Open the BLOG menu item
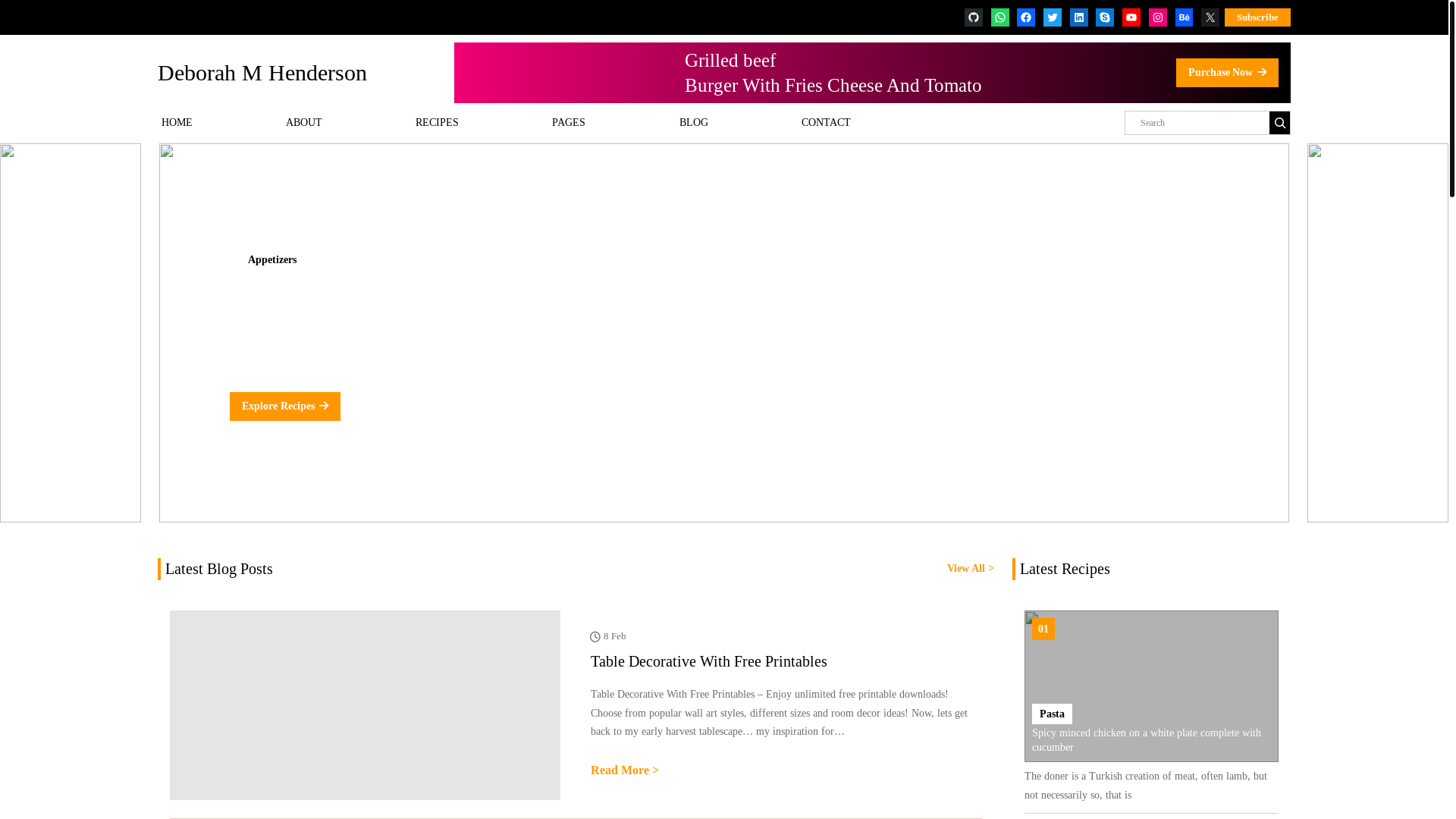The height and width of the screenshot is (819, 1456). [x=694, y=123]
